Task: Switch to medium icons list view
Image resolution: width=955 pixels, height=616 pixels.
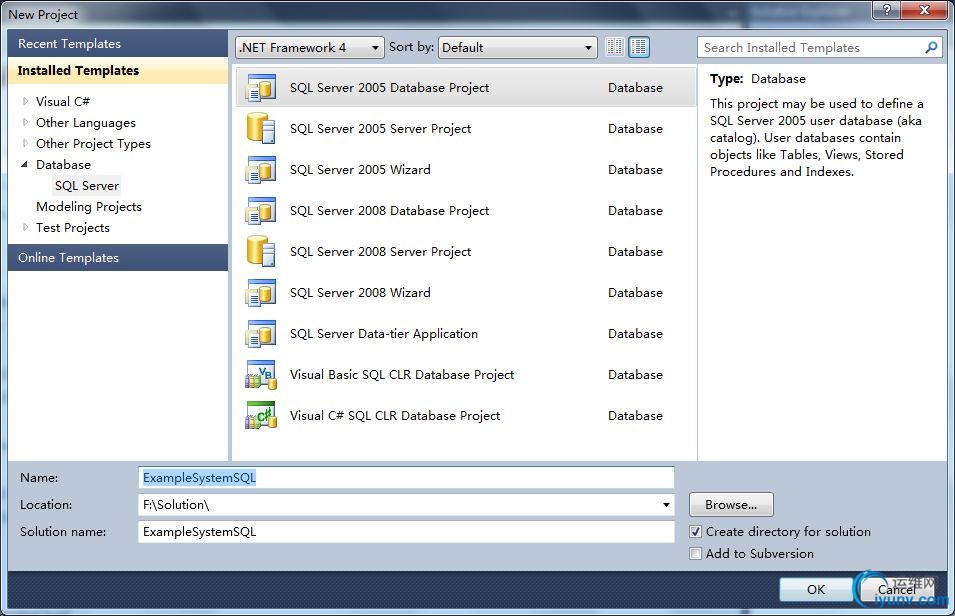Action: 639,47
